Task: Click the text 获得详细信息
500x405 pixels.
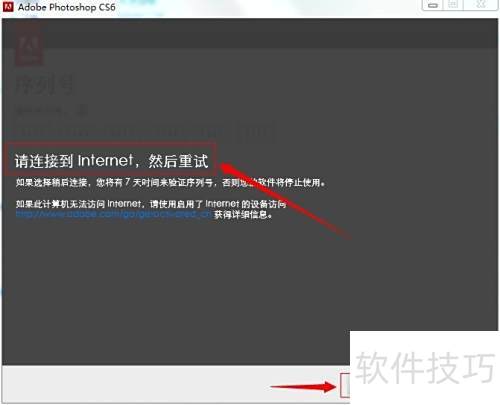Action: click(x=243, y=214)
